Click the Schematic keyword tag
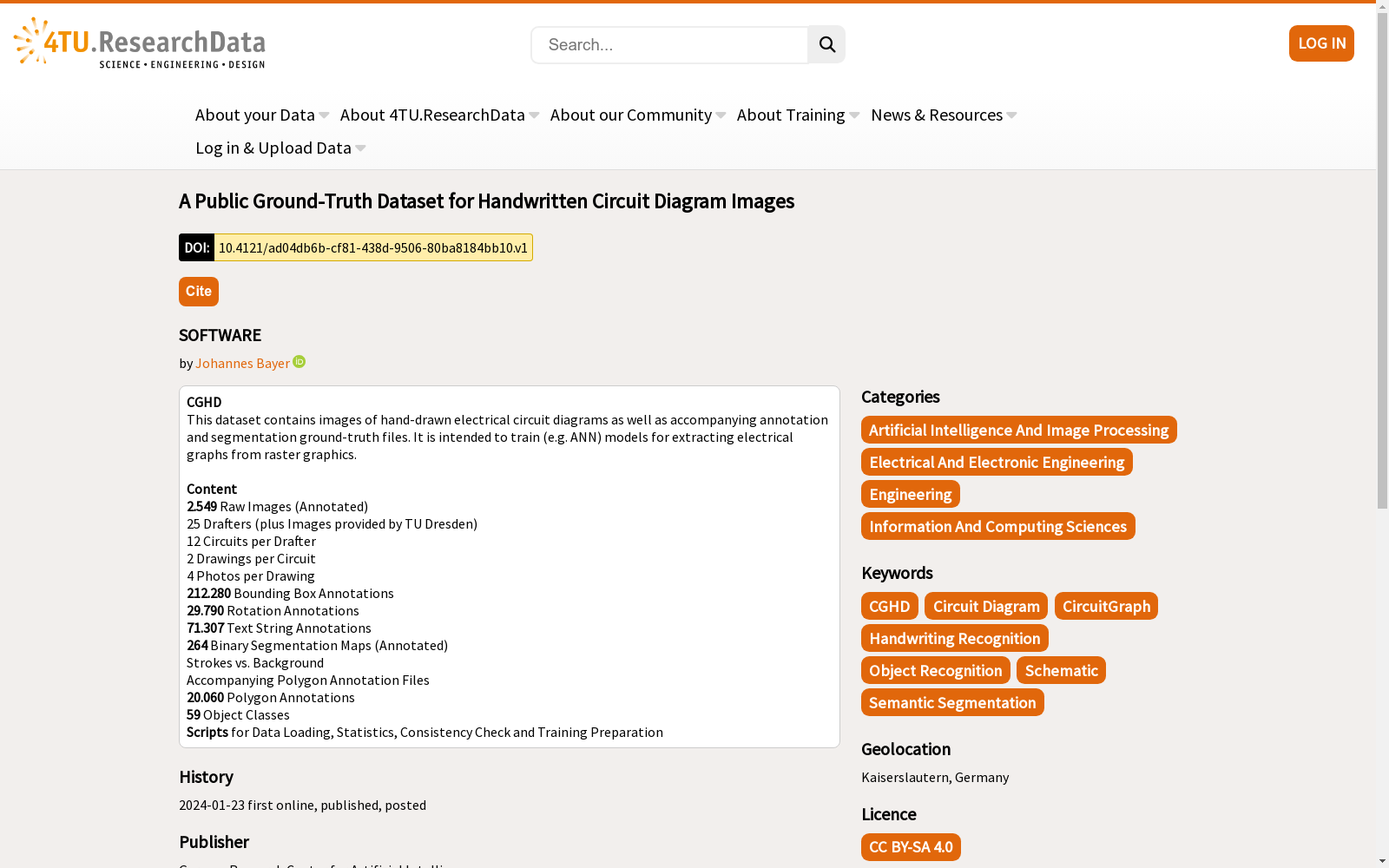The width and height of the screenshot is (1389, 868). 1061,670
